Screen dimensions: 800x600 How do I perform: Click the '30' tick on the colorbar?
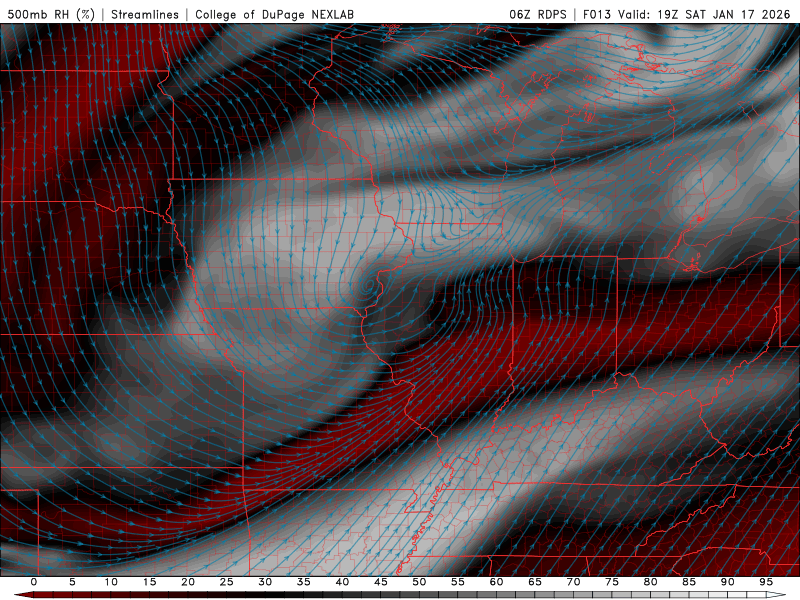click(265, 582)
